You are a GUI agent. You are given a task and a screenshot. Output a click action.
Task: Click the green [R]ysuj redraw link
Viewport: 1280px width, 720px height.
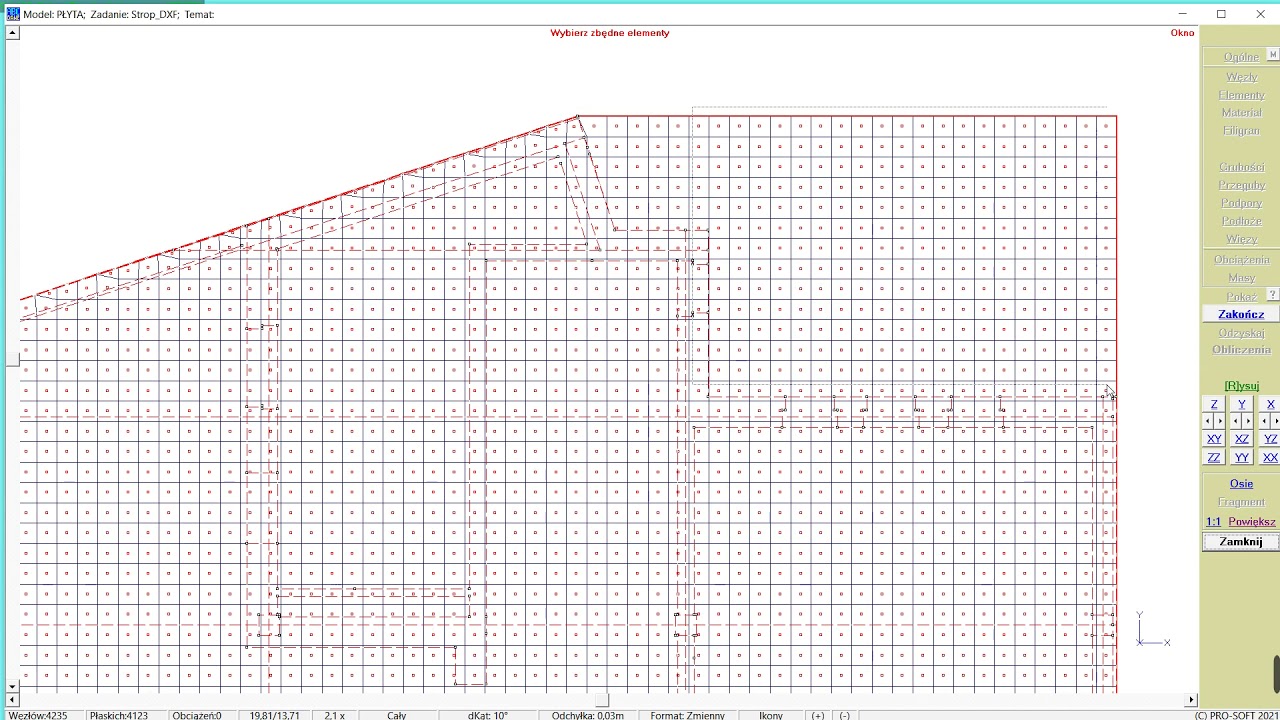click(x=1241, y=386)
